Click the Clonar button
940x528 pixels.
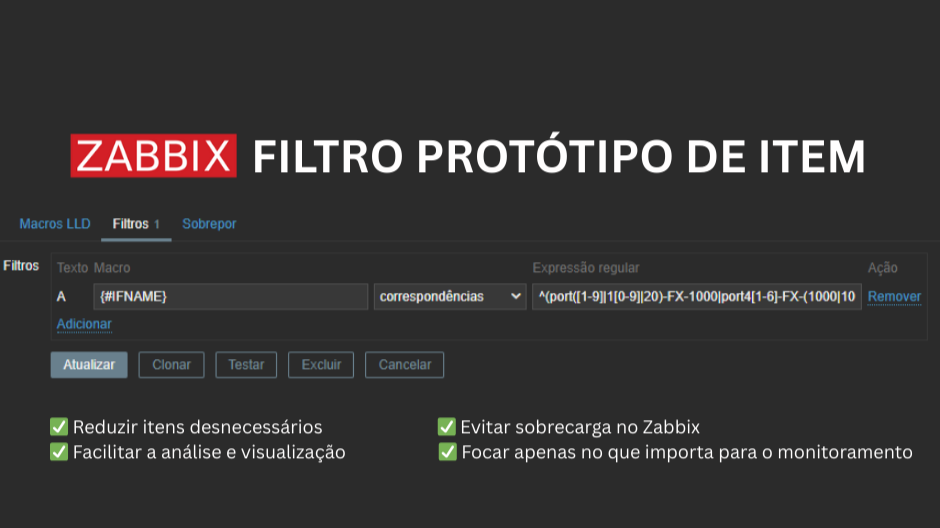[171, 364]
